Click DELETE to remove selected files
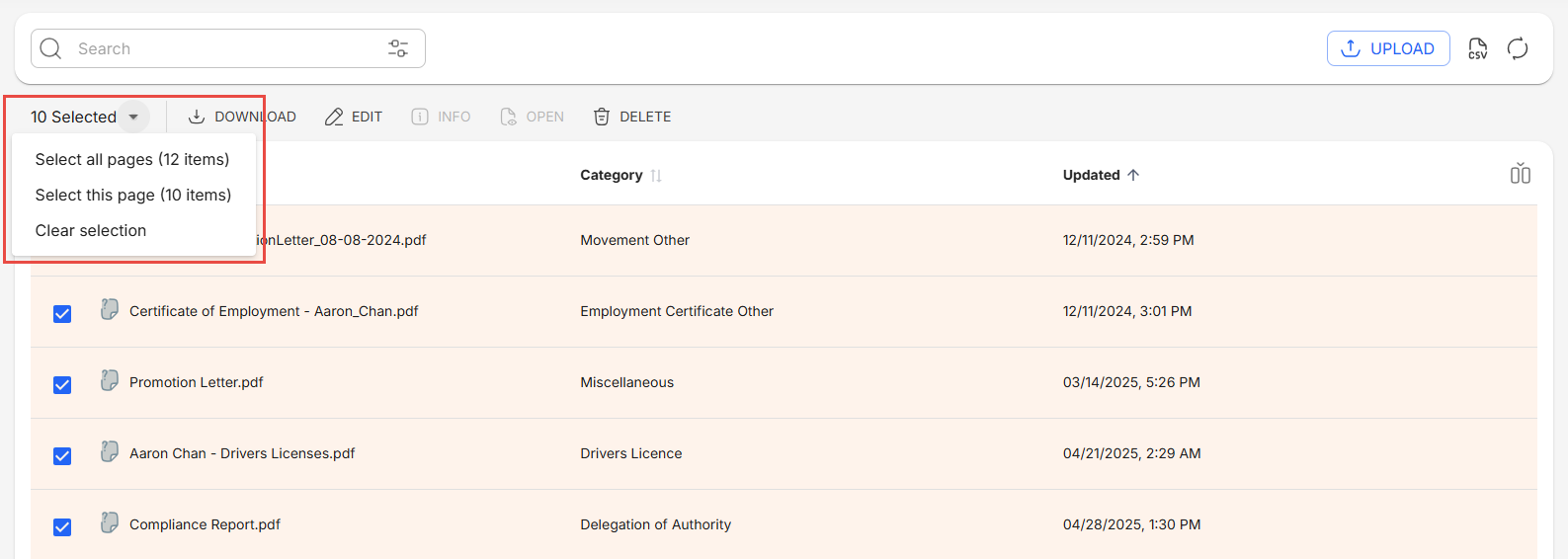This screenshot has width=1568, height=559. click(x=632, y=117)
